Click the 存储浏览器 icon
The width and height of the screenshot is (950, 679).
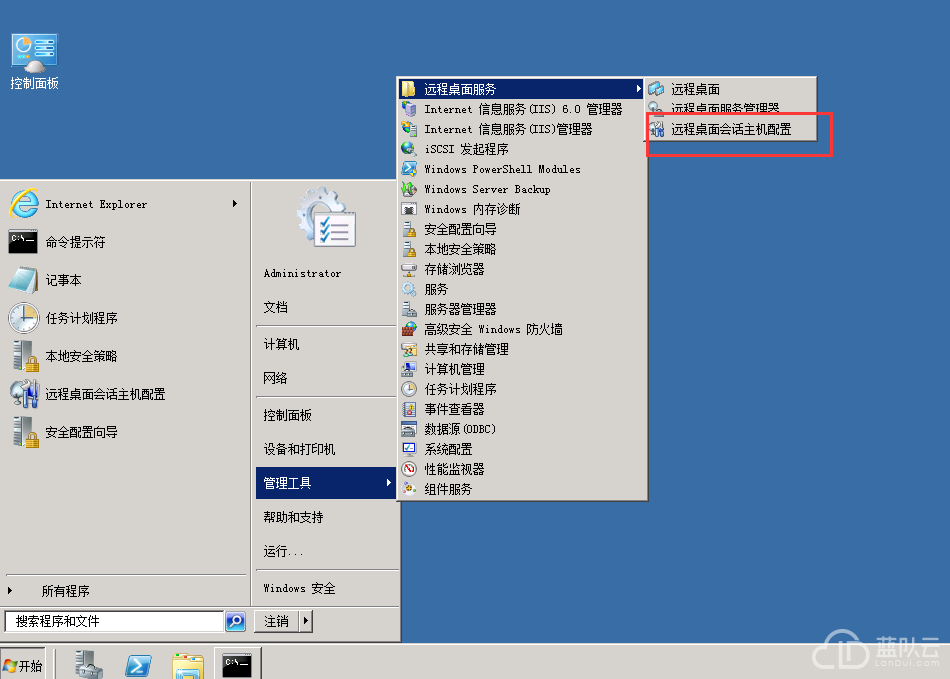409,269
